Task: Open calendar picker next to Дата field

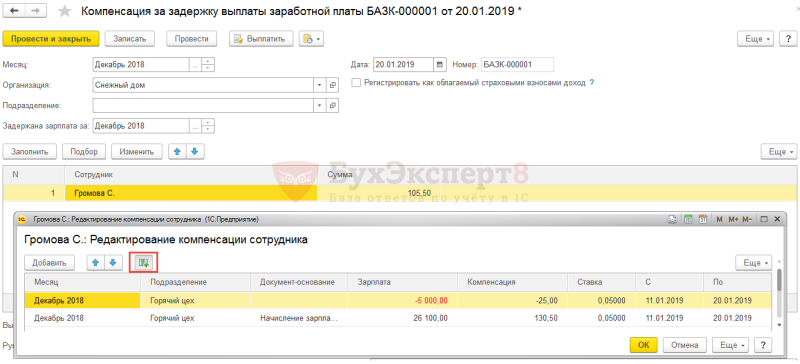Action: click(440, 65)
